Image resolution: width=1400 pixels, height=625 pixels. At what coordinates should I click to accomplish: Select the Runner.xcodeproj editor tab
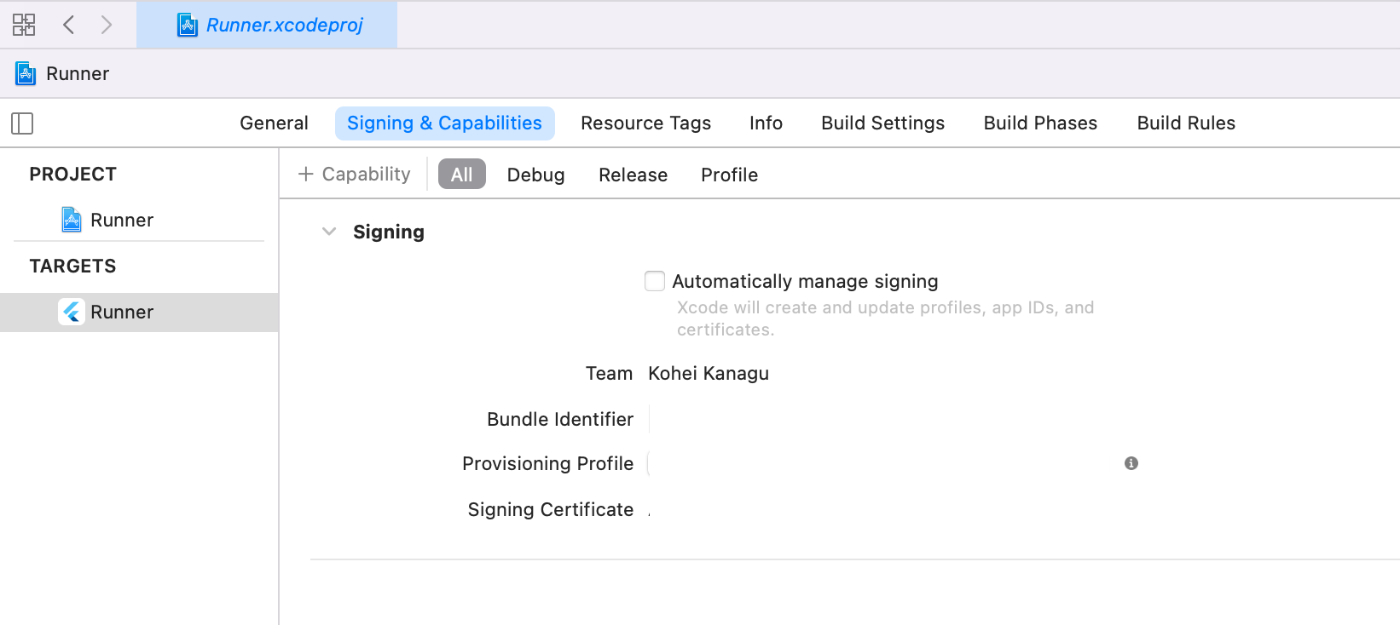[x=267, y=25]
